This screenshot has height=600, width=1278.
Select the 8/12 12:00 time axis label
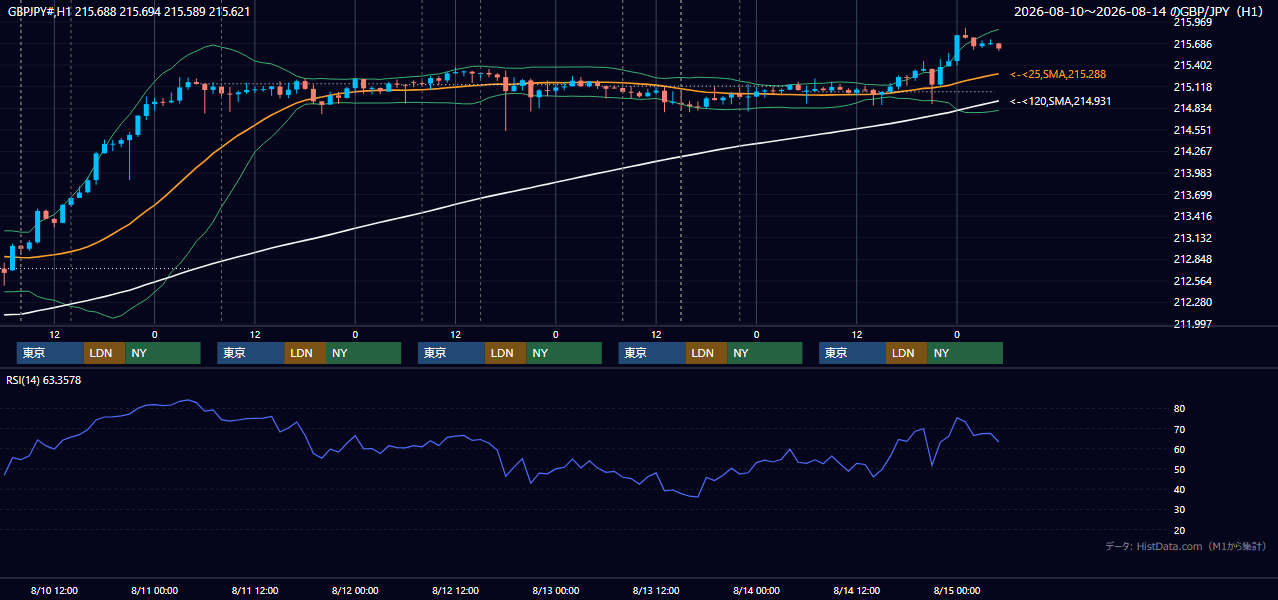[x=455, y=590]
